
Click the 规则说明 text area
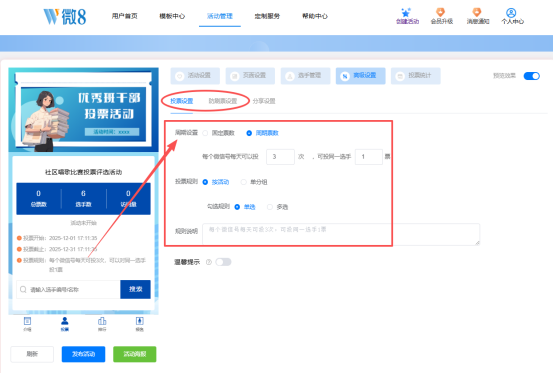click(x=341, y=234)
